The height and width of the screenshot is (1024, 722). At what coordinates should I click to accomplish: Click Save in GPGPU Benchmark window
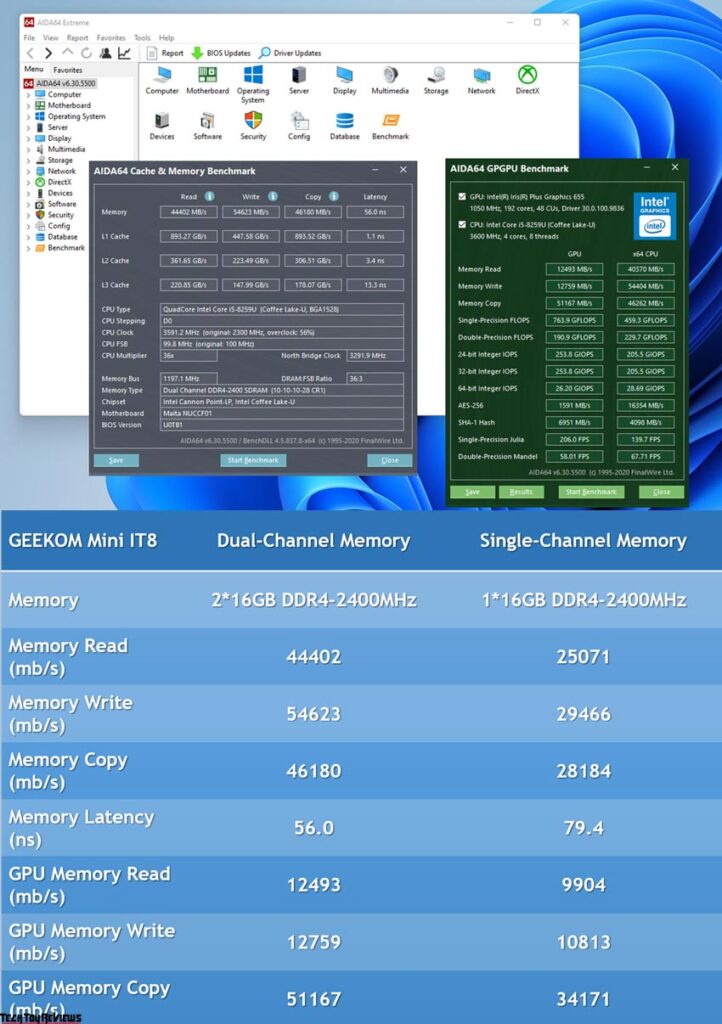[472, 492]
